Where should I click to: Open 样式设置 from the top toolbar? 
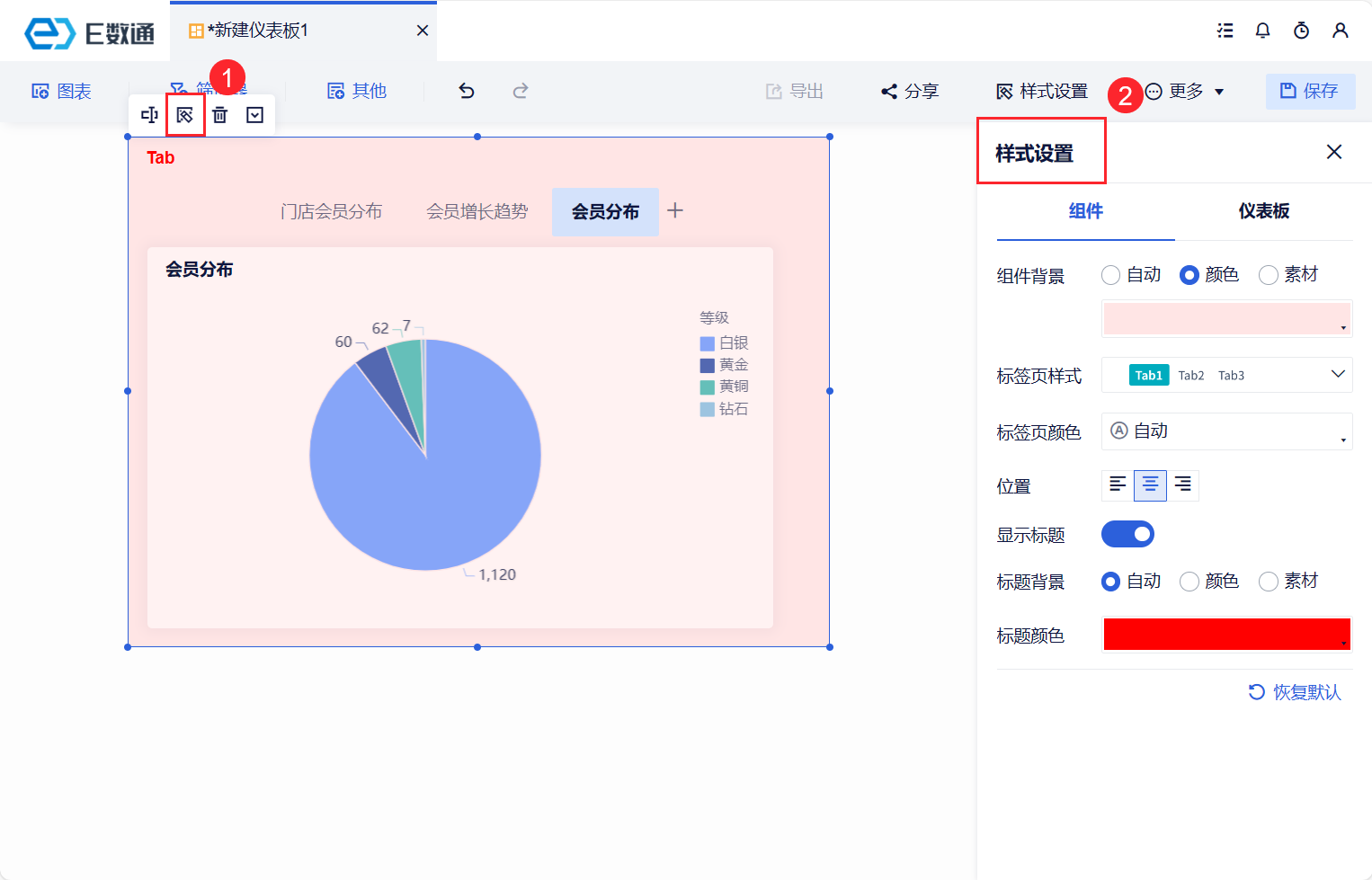tap(1042, 91)
